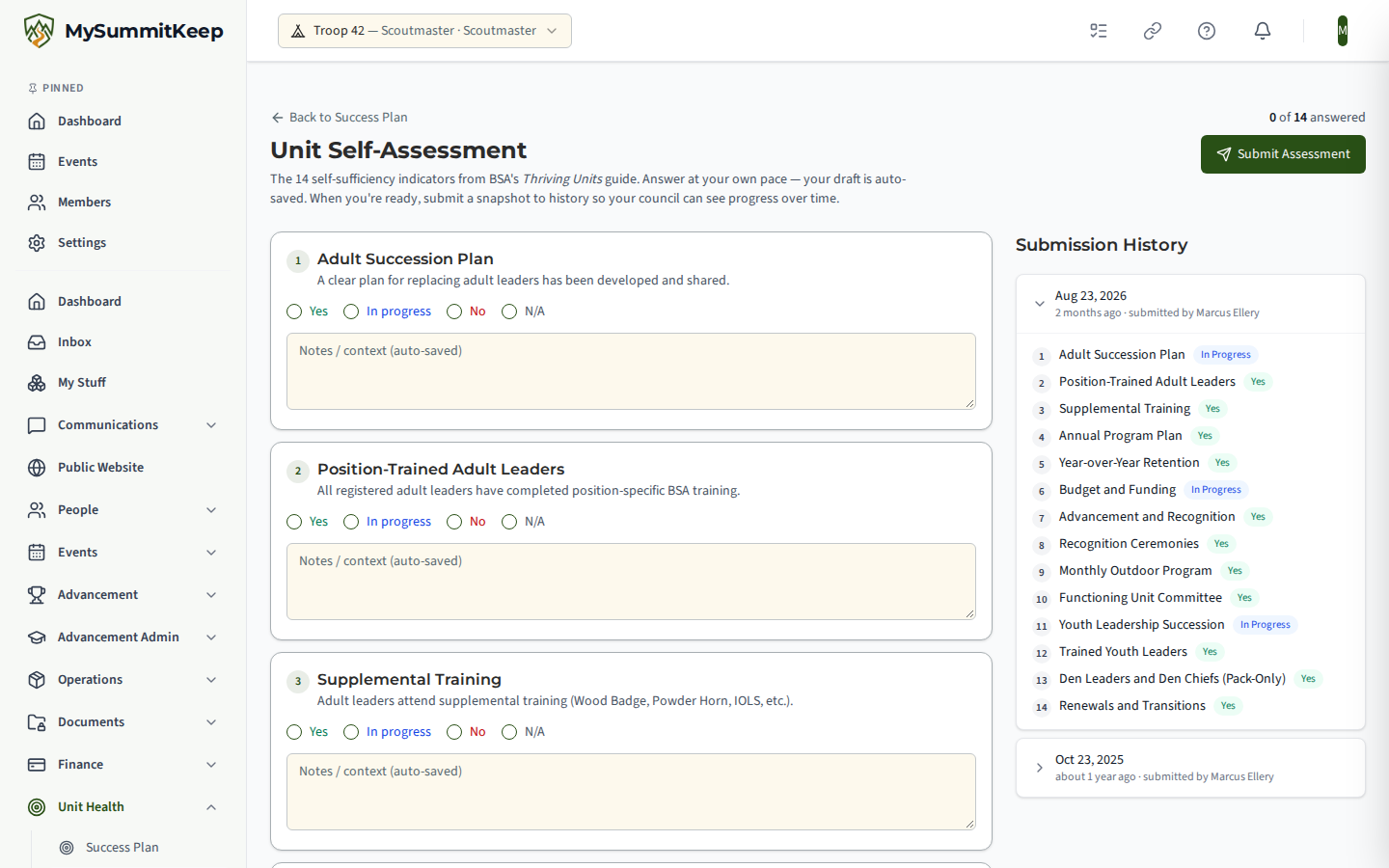The image size is (1389, 868).
Task: Open pinned Settings item
Action: (123, 242)
